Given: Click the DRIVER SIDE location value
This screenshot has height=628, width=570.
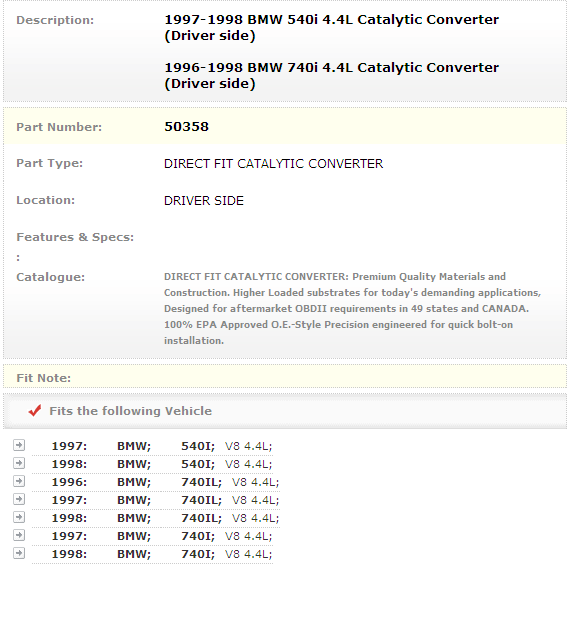Looking at the screenshot, I should 204,200.
